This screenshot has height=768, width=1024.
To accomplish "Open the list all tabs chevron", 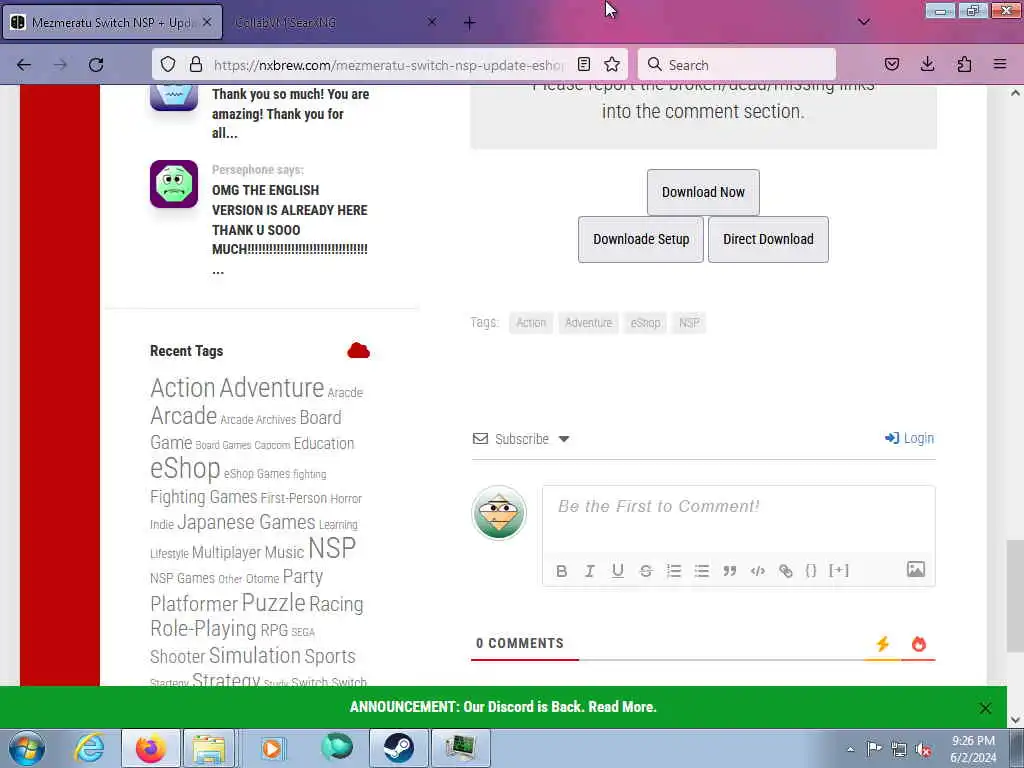I will tap(863, 22).
